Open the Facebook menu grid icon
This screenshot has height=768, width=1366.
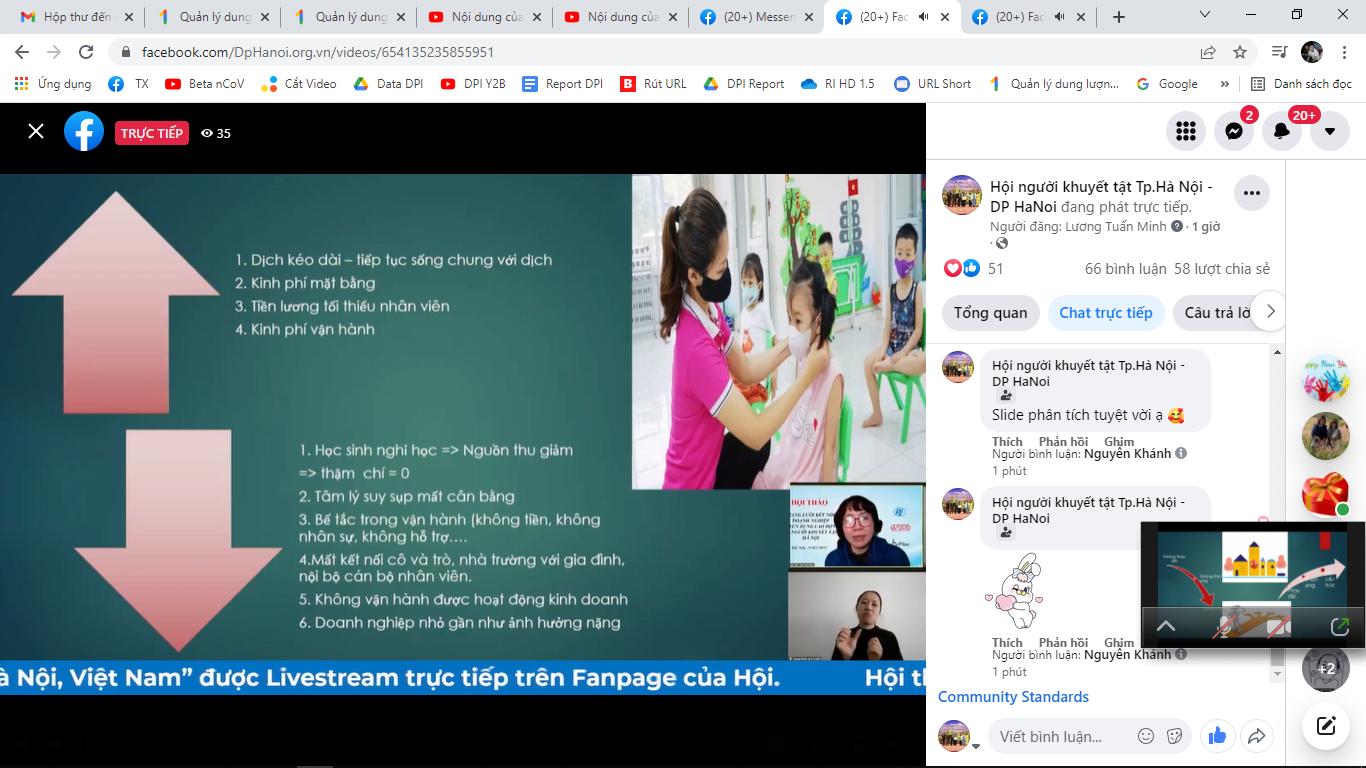tap(1186, 131)
